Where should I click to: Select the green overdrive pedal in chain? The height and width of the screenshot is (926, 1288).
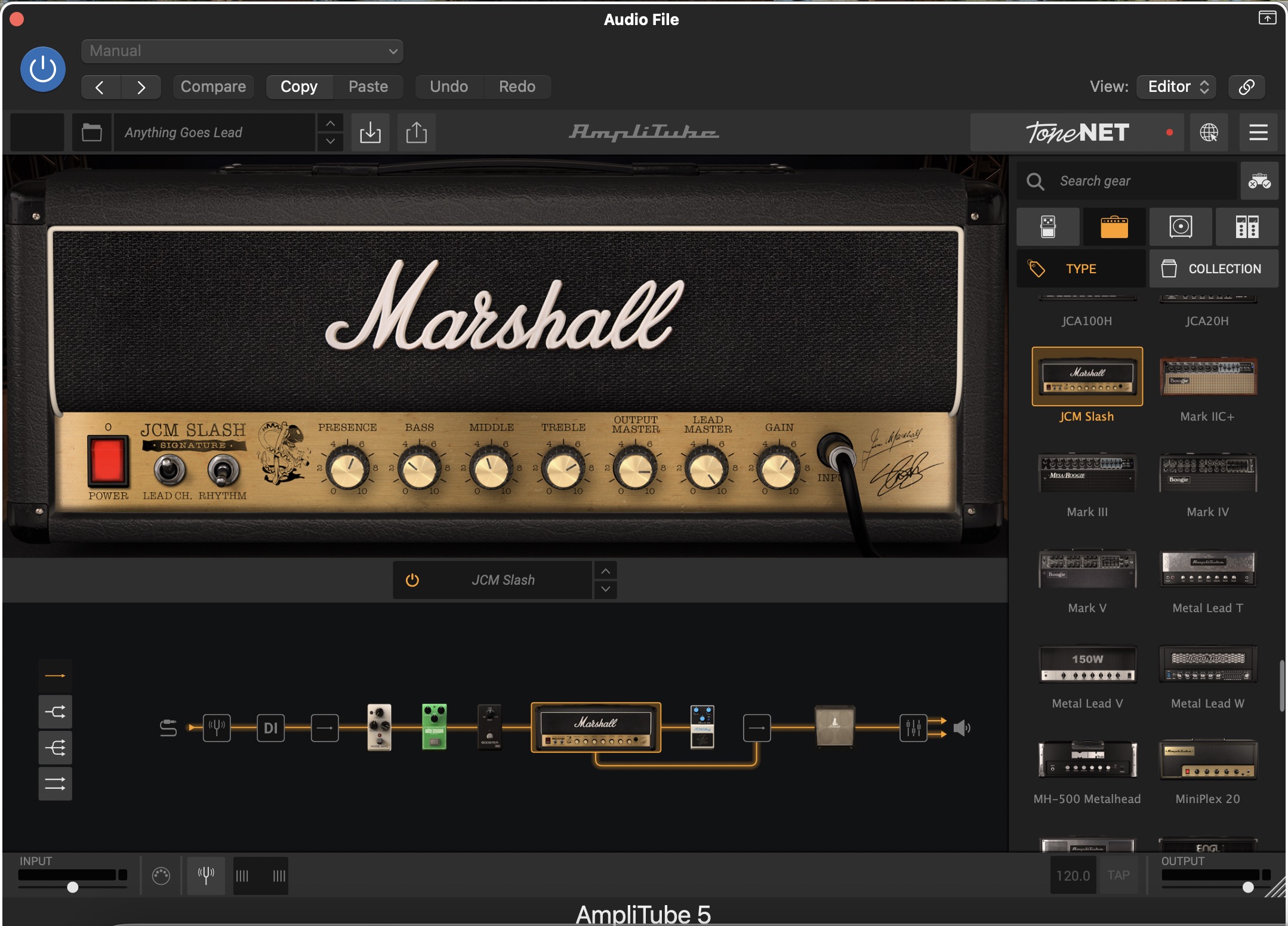point(434,727)
